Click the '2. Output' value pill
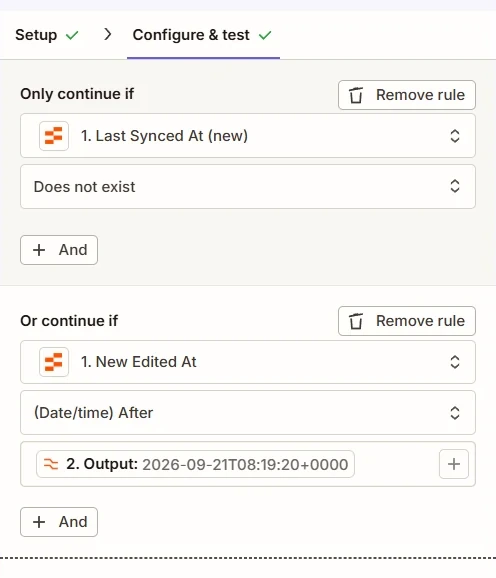This screenshot has height=578, width=496. [x=195, y=464]
